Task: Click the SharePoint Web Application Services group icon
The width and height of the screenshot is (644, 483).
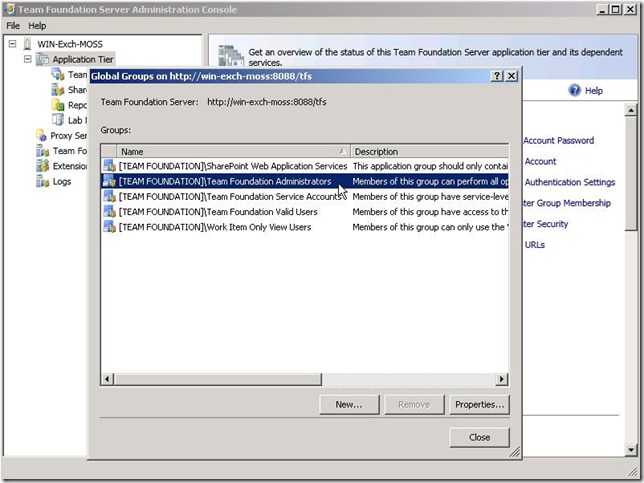Action: pos(109,166)
